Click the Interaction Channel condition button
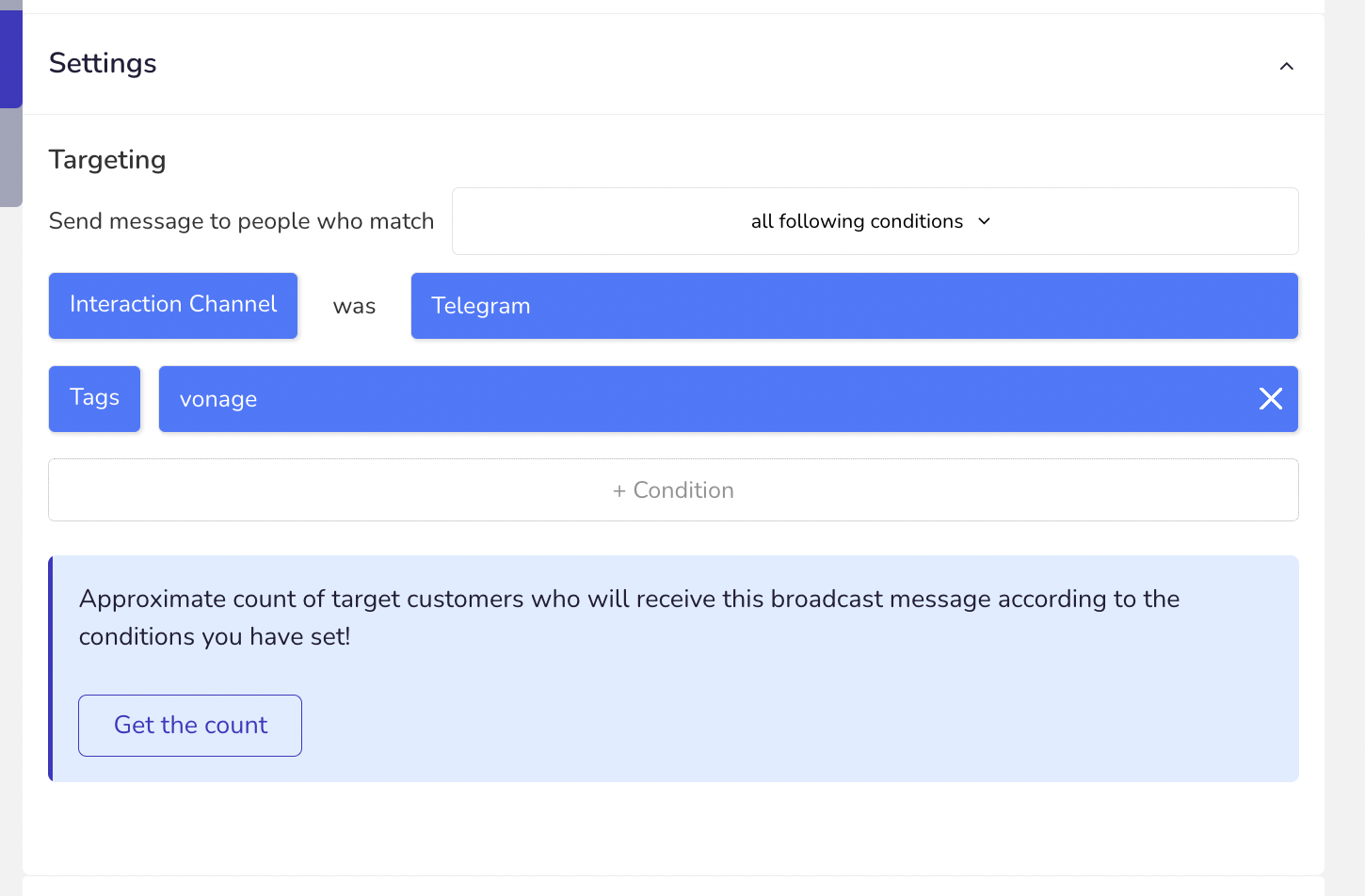 173,306
